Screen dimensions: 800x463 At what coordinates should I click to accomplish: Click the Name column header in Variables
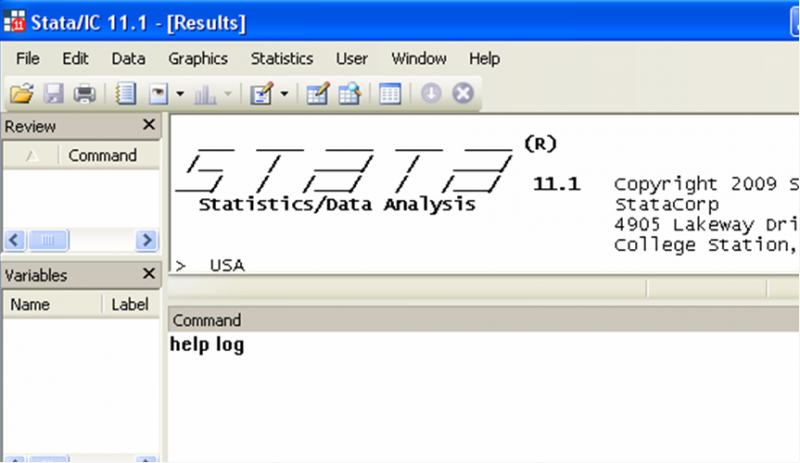click(x=29, y=305)
